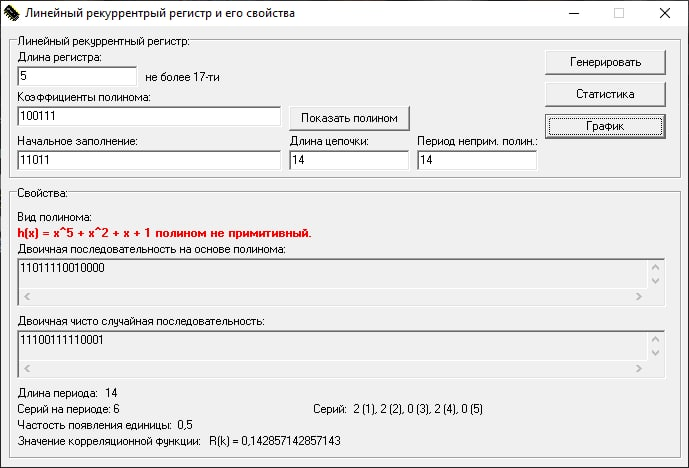Image resolution: width=689 pixels, height=468 pixels.
Task: Click the down arrow of the polynomial sequence scrollbar
Action: pos(655,281)
